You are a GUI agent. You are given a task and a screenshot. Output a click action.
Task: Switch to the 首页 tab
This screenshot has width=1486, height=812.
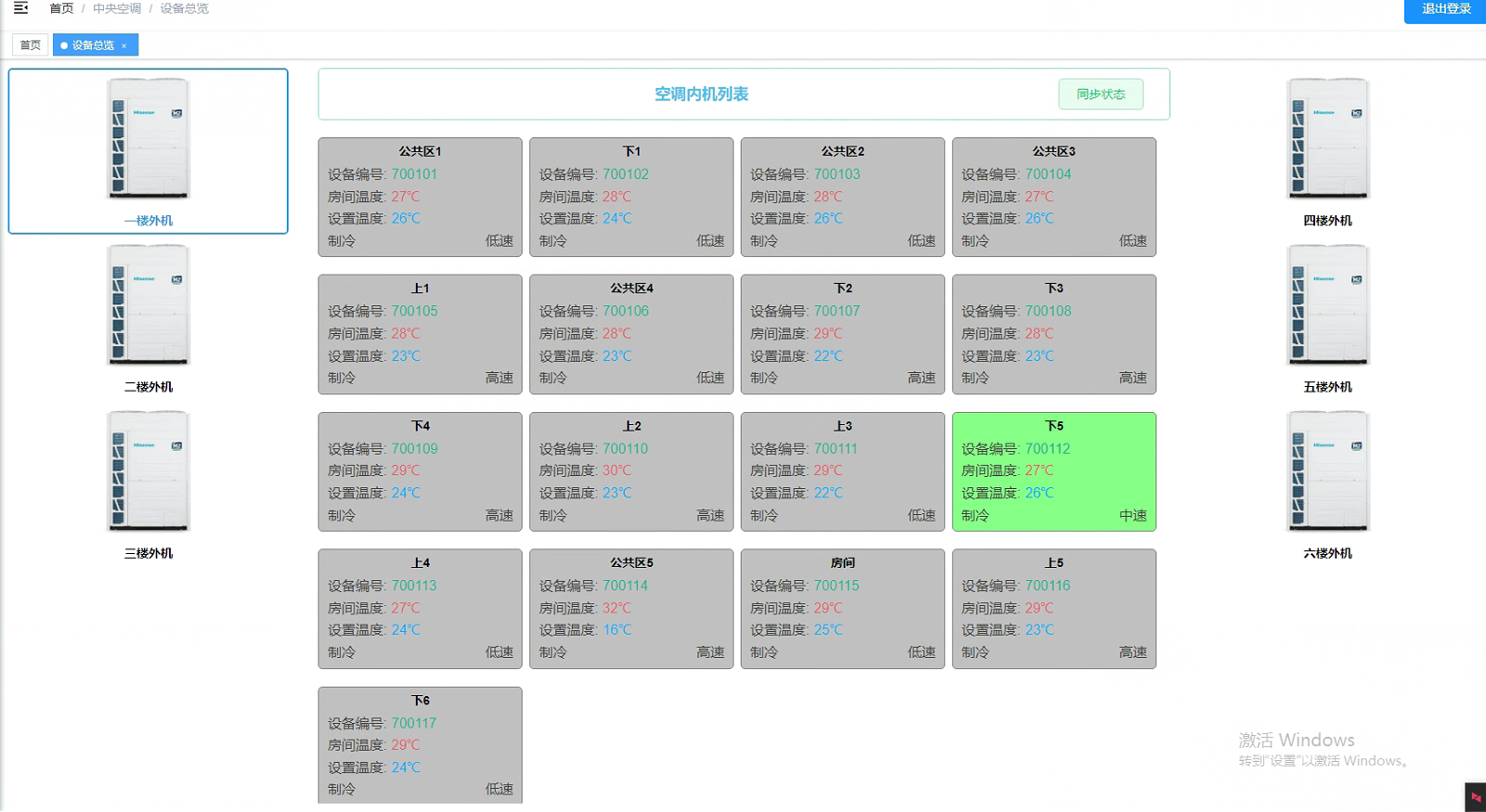31,45
